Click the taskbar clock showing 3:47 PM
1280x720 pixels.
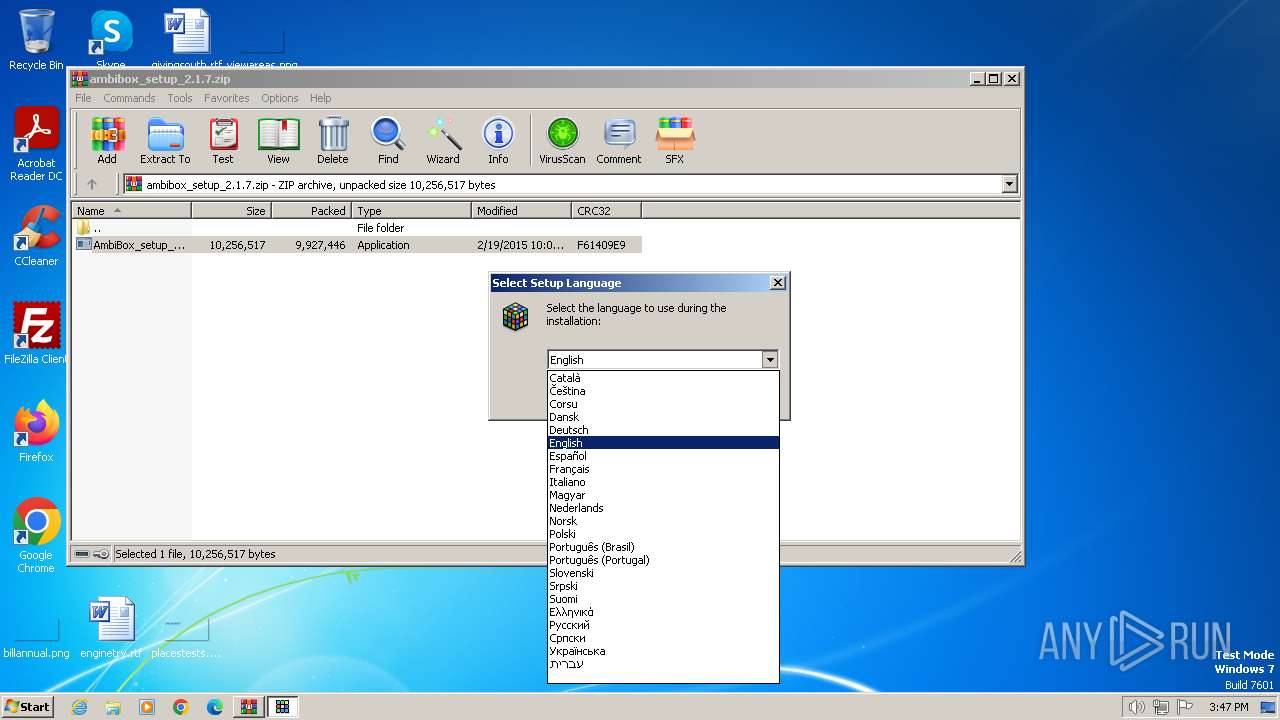tap(1228, 707)
